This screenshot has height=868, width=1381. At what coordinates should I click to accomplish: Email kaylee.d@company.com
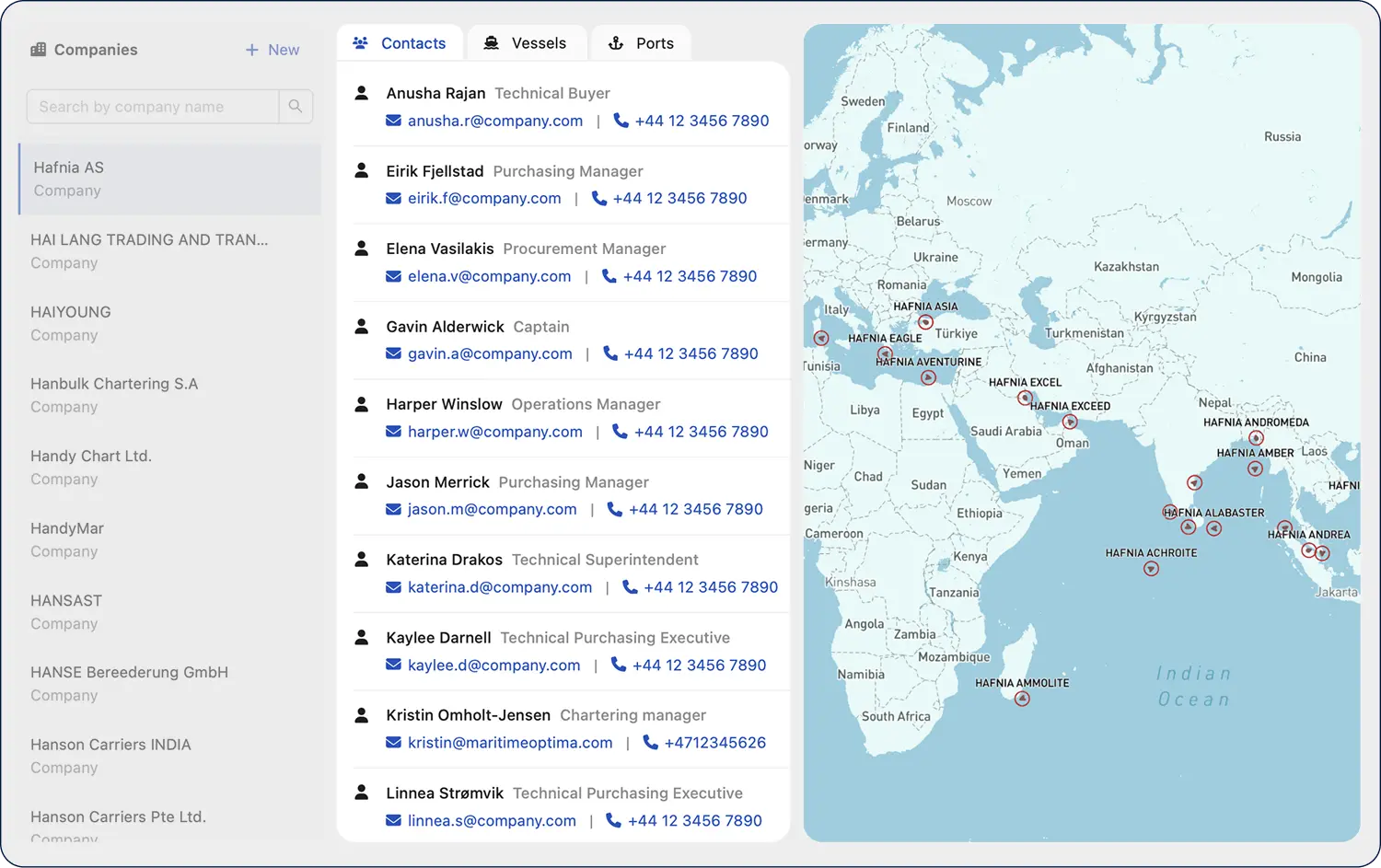pyautogui.click(x=494, y=665)
